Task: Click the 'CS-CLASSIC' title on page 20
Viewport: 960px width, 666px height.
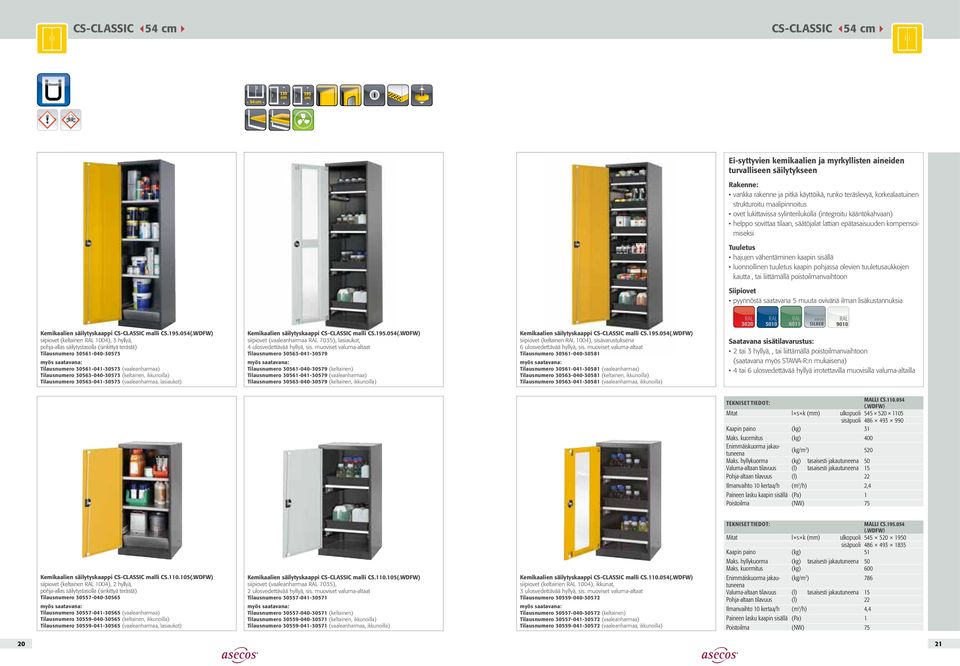Action: (x=103, y=29)
